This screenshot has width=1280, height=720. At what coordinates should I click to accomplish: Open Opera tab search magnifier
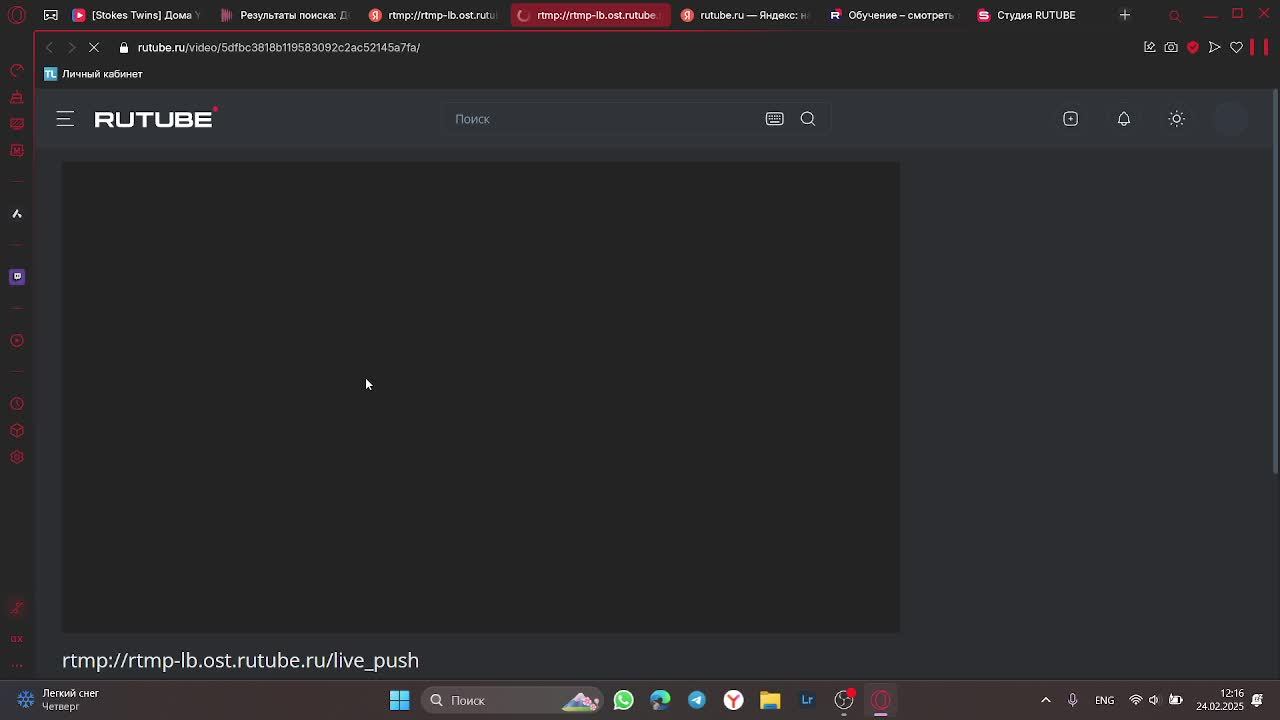[x=1175, y=16]
